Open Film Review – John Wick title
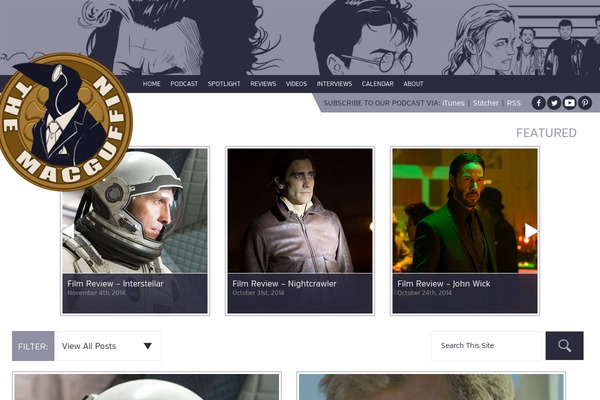Image resolution: width=600 pixels, height=400 pixels. click(443, 284)
